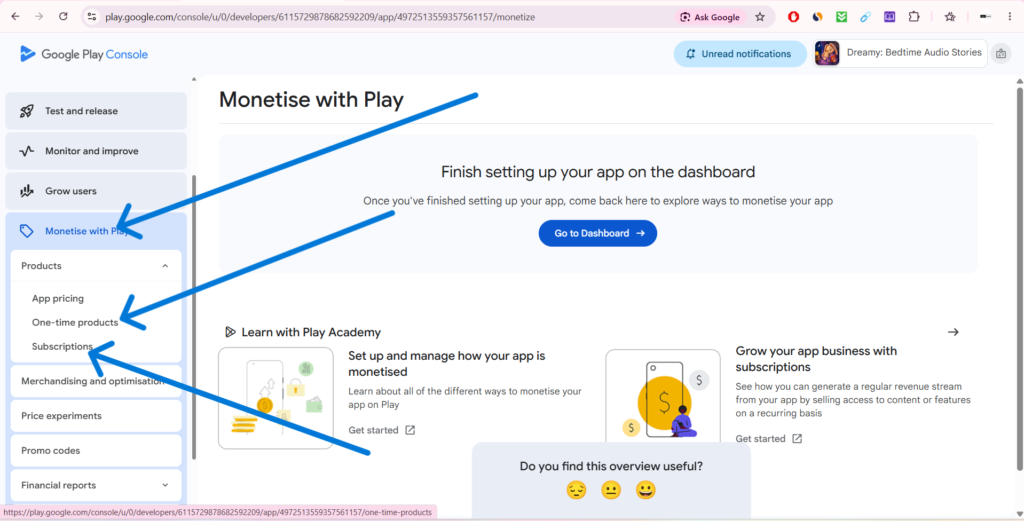
Task: Open Grow users section
Action: (96, 191)
